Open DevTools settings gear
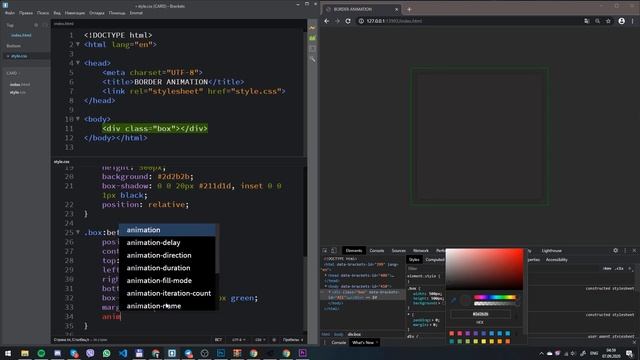This screenshot has height=360, width=640. pos(616,250)
